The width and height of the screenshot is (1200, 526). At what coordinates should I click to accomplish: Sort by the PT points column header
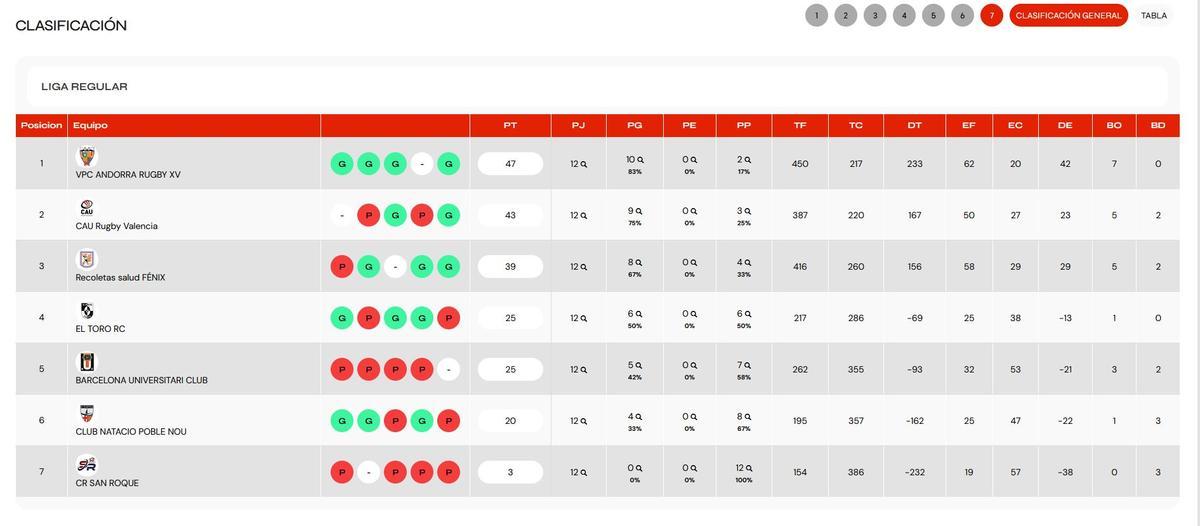510,126
